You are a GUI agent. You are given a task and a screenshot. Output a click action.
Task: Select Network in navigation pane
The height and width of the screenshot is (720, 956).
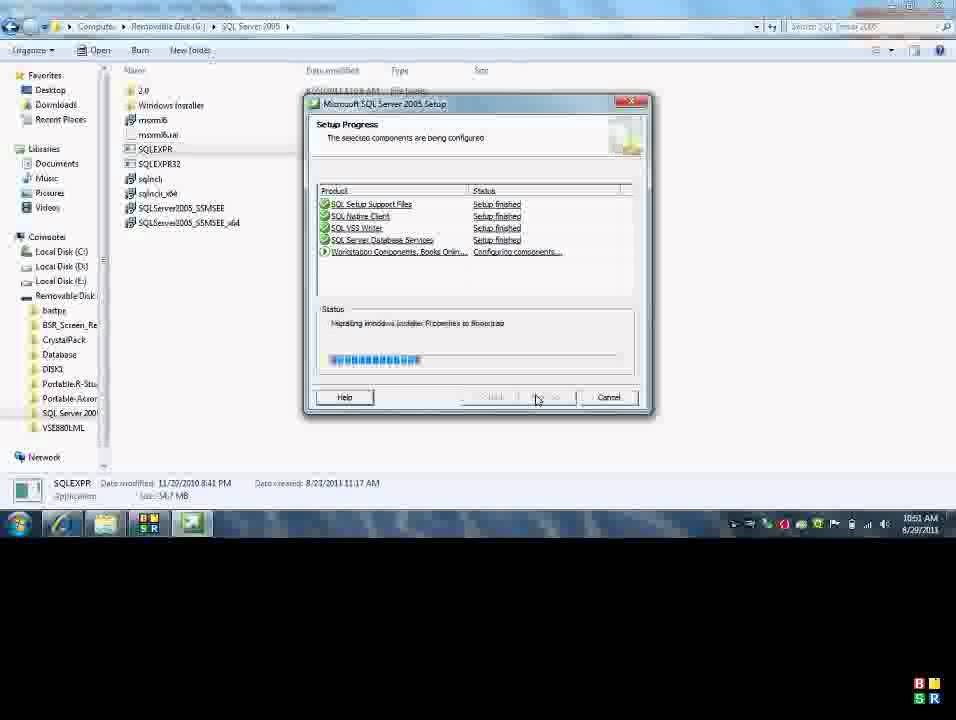(x=44, y=457)
